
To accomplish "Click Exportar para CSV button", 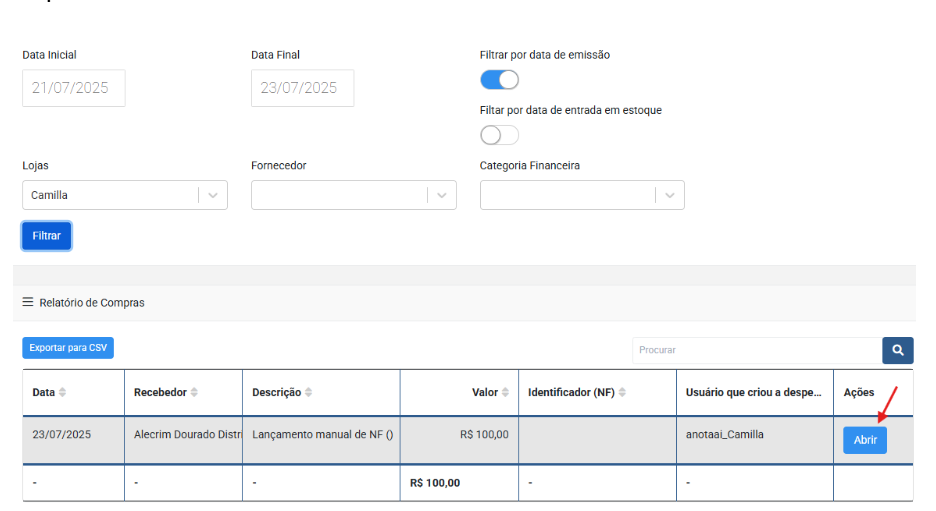I will pyautogui.click(x=68, y=348).
